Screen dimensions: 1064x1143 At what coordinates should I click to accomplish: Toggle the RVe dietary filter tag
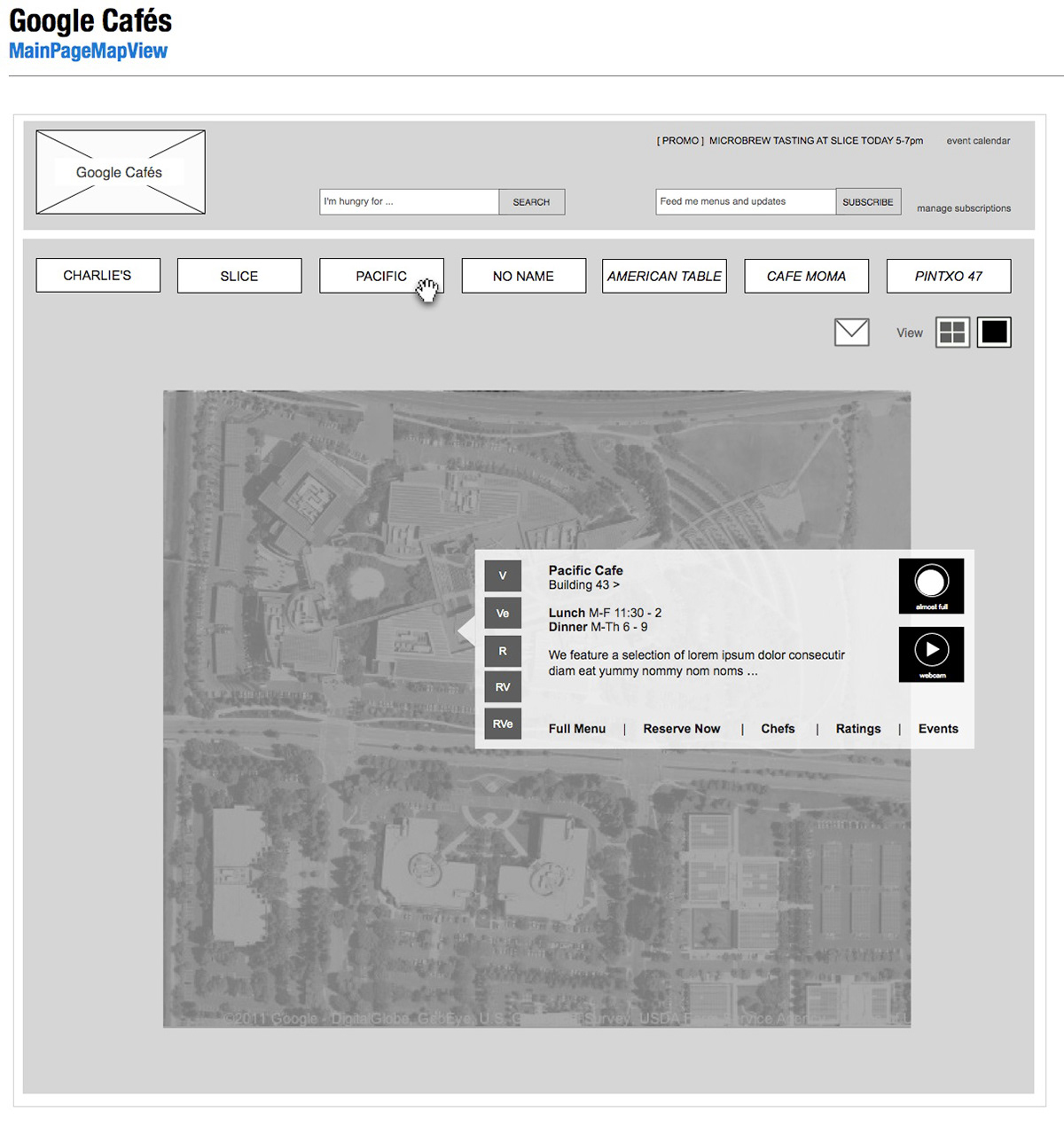tap(503, 724)
